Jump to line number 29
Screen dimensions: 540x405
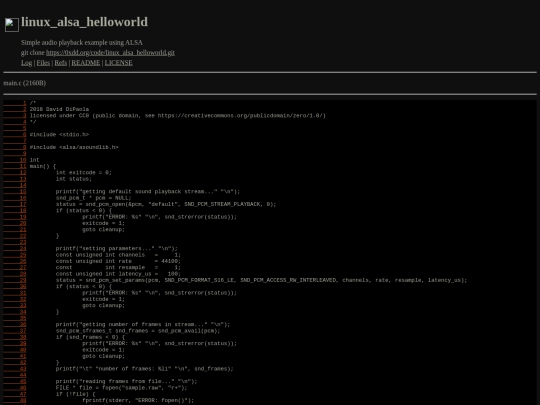[x=15, y=280]
